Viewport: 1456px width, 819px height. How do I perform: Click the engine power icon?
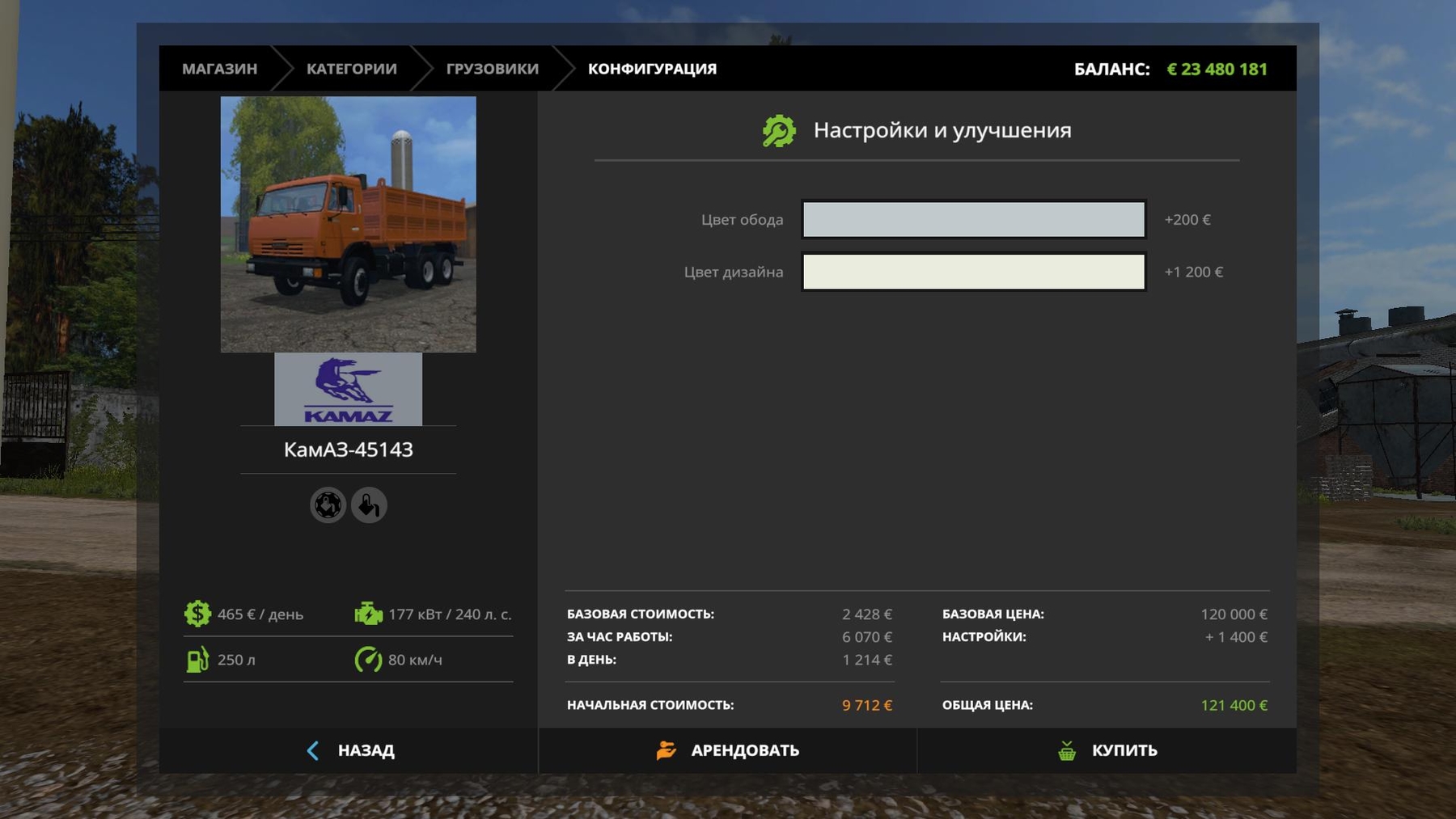click(368, 614)
